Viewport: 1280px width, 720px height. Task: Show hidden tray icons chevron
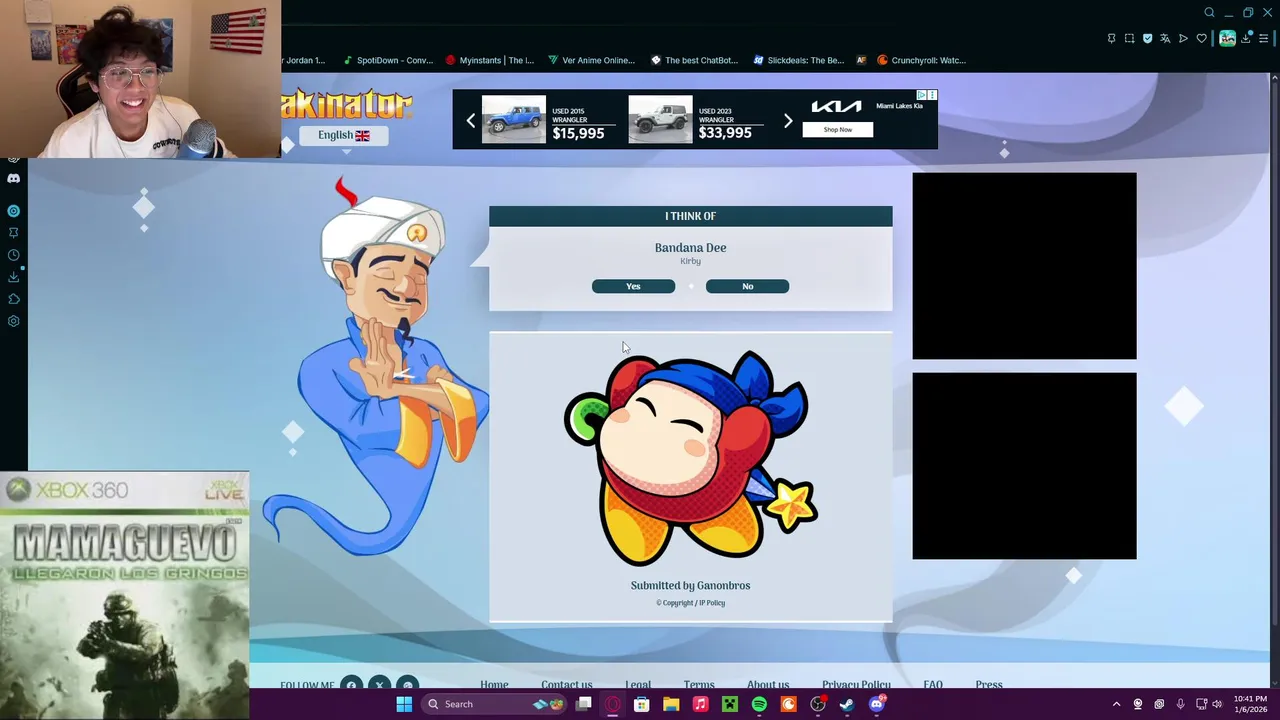(1117, 704)
